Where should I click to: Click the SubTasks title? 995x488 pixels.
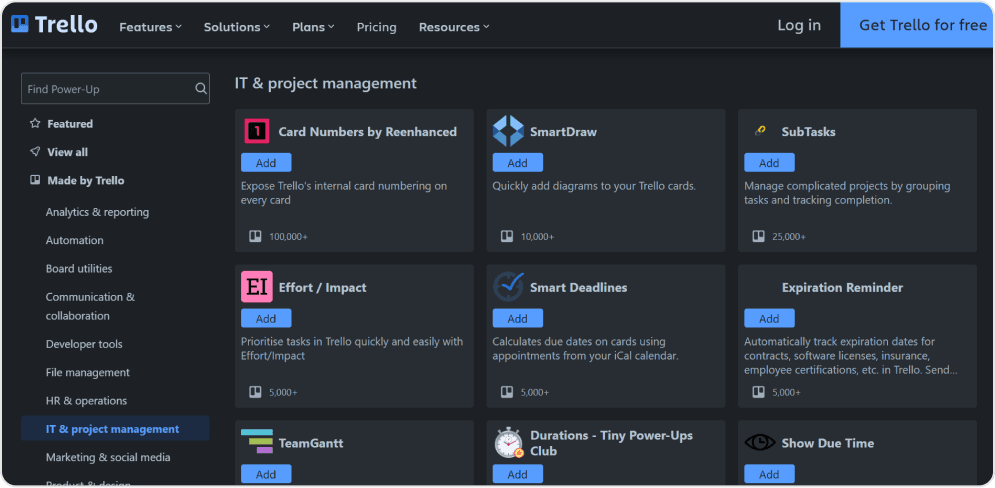point(808,132)
